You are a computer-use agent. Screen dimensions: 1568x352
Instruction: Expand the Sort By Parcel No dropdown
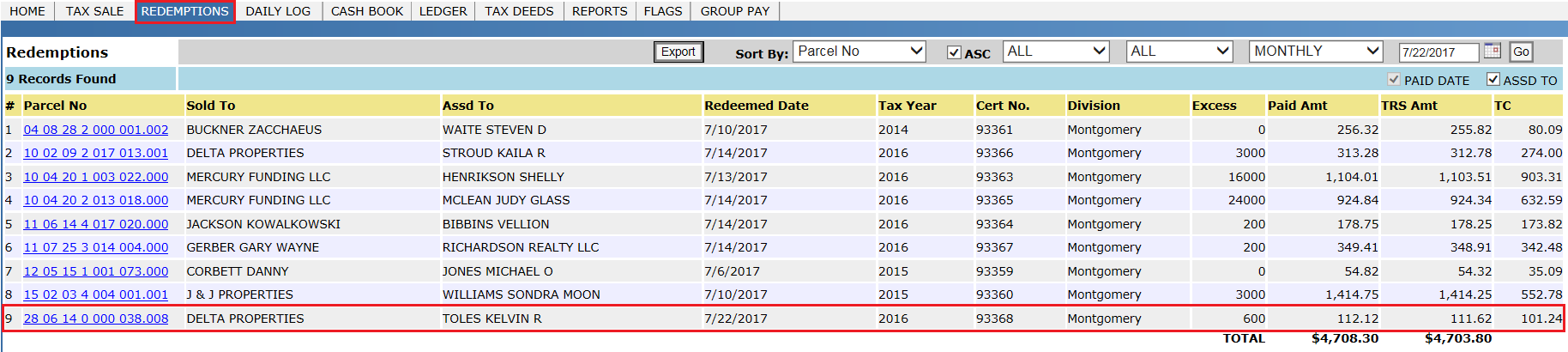point(859,52)
